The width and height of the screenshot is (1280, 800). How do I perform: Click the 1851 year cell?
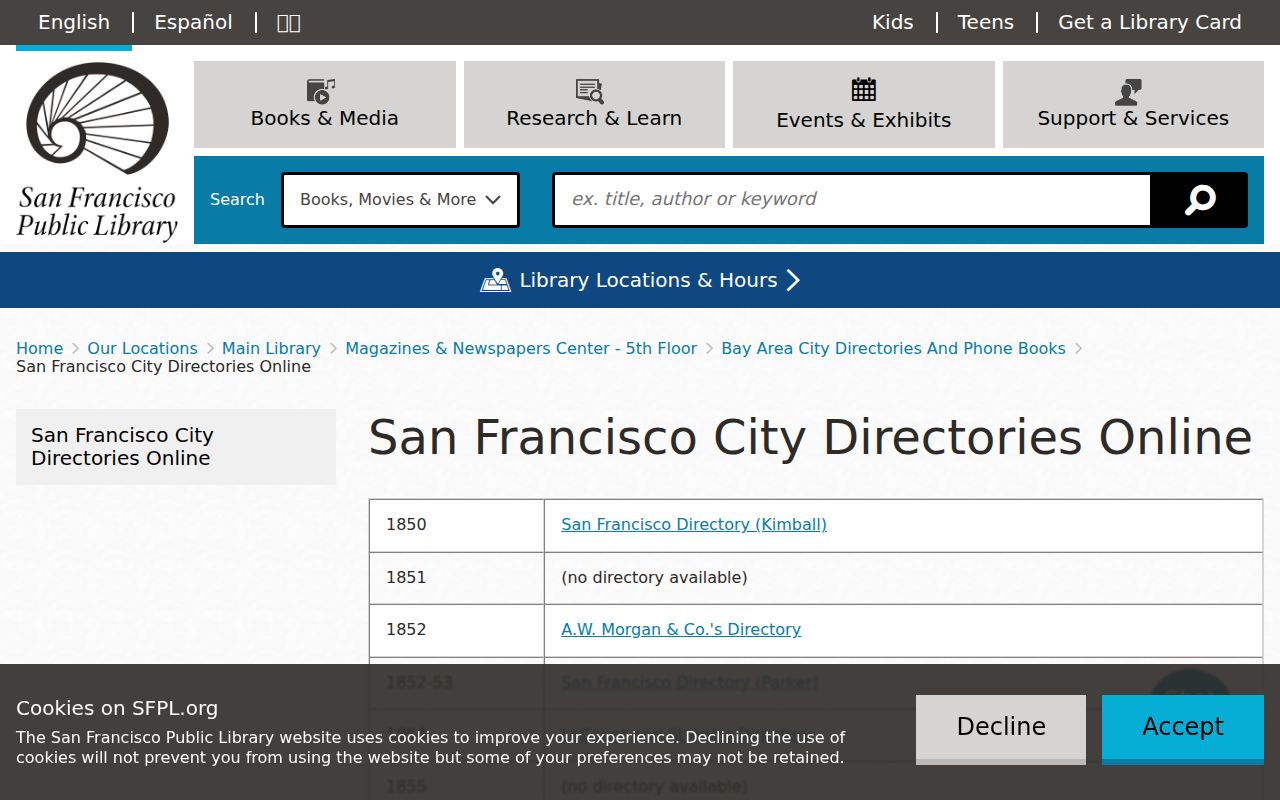click(457, 578)
